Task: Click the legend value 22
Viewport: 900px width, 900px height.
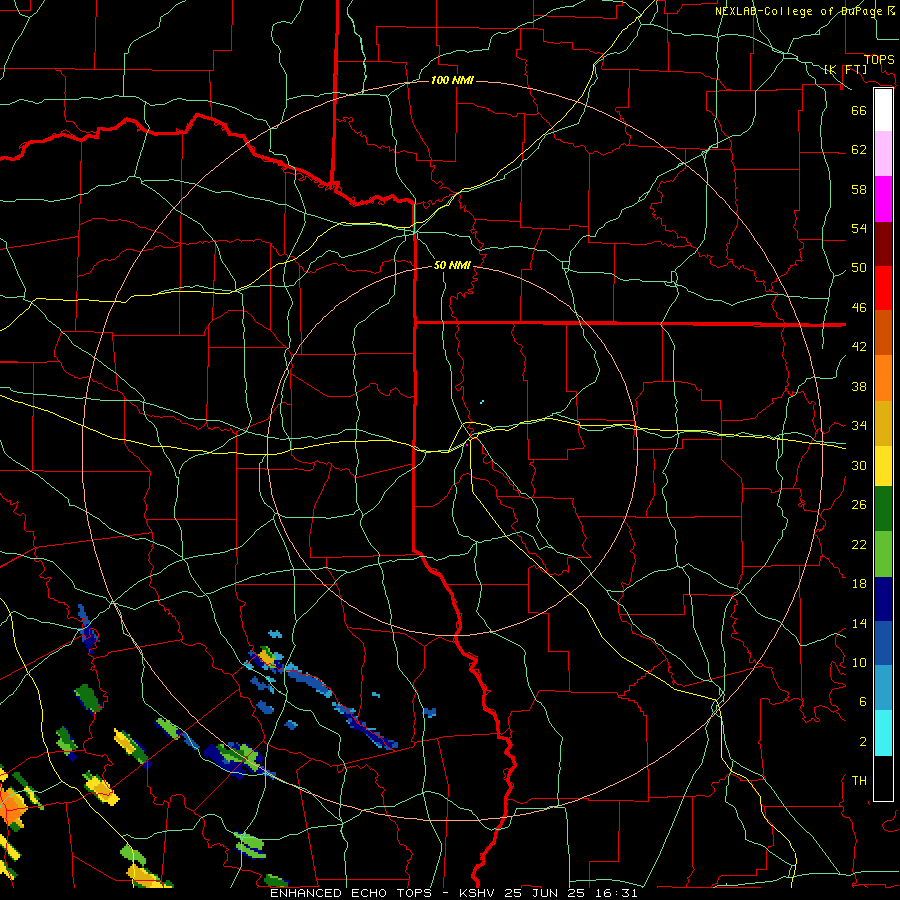Action: click(859, 544)
